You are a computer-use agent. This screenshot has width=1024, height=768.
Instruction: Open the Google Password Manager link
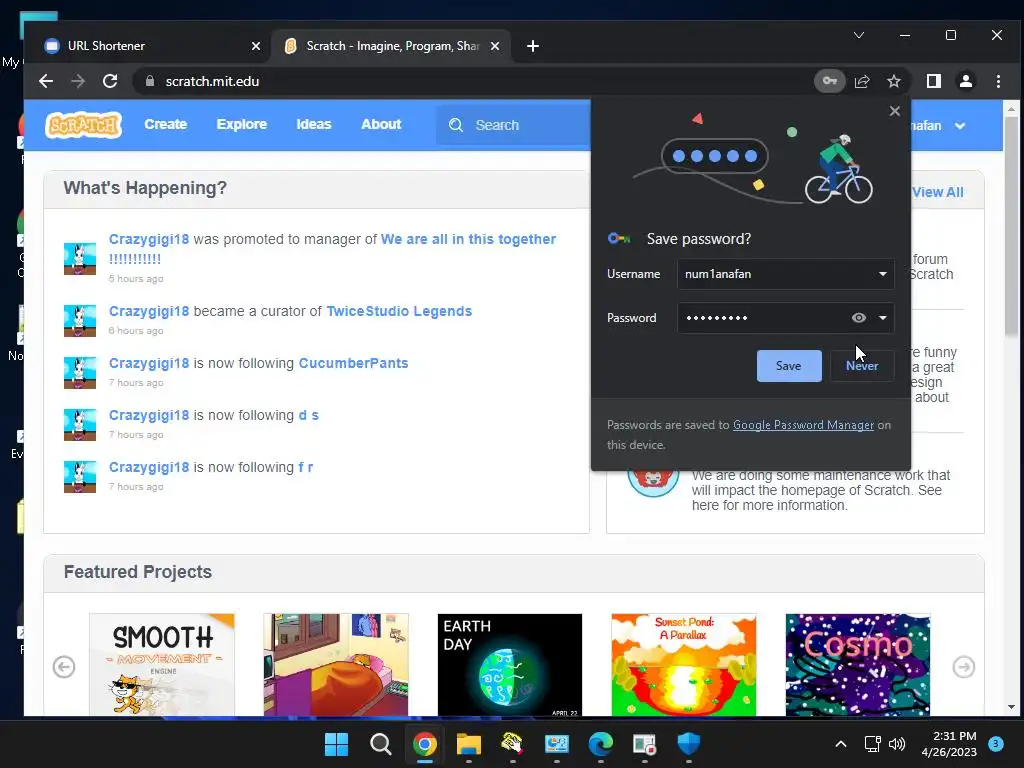click(x=803, y=424)
